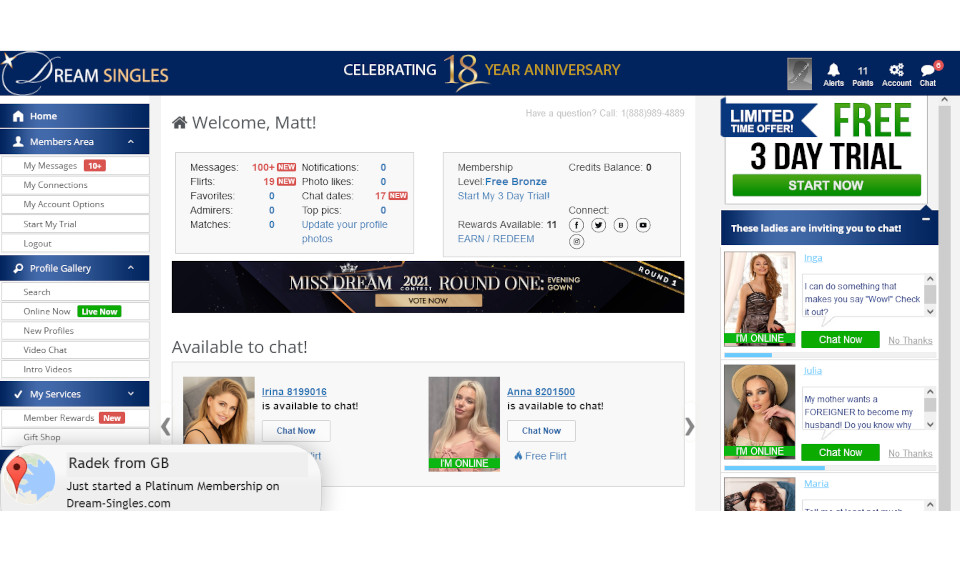Click the EARN / REDEEM link
This screenshot has width=960, height=561.
(x=496, y=239)
